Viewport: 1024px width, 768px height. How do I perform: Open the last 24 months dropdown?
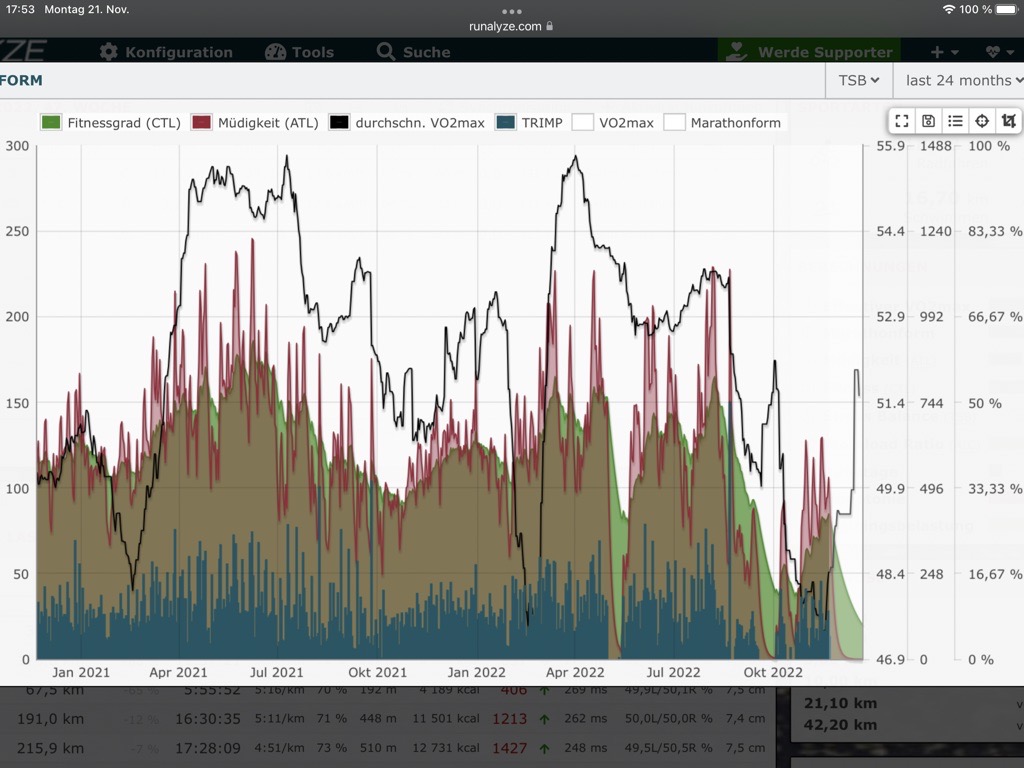coord(963,80)
